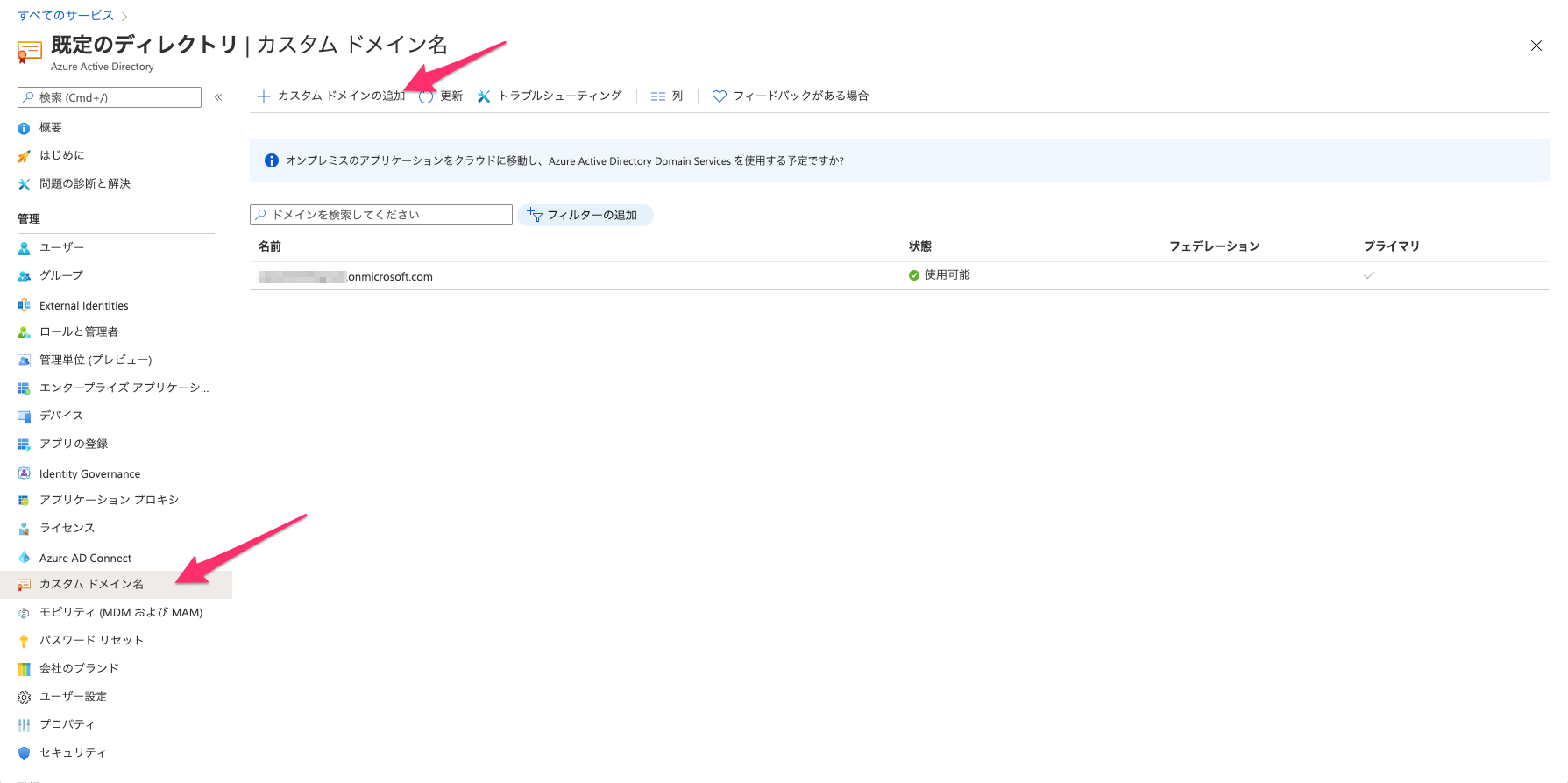Click the 問題の診断と解決 wrench icon
Screen dimensions: 1568x783
[x=24, y=184]
